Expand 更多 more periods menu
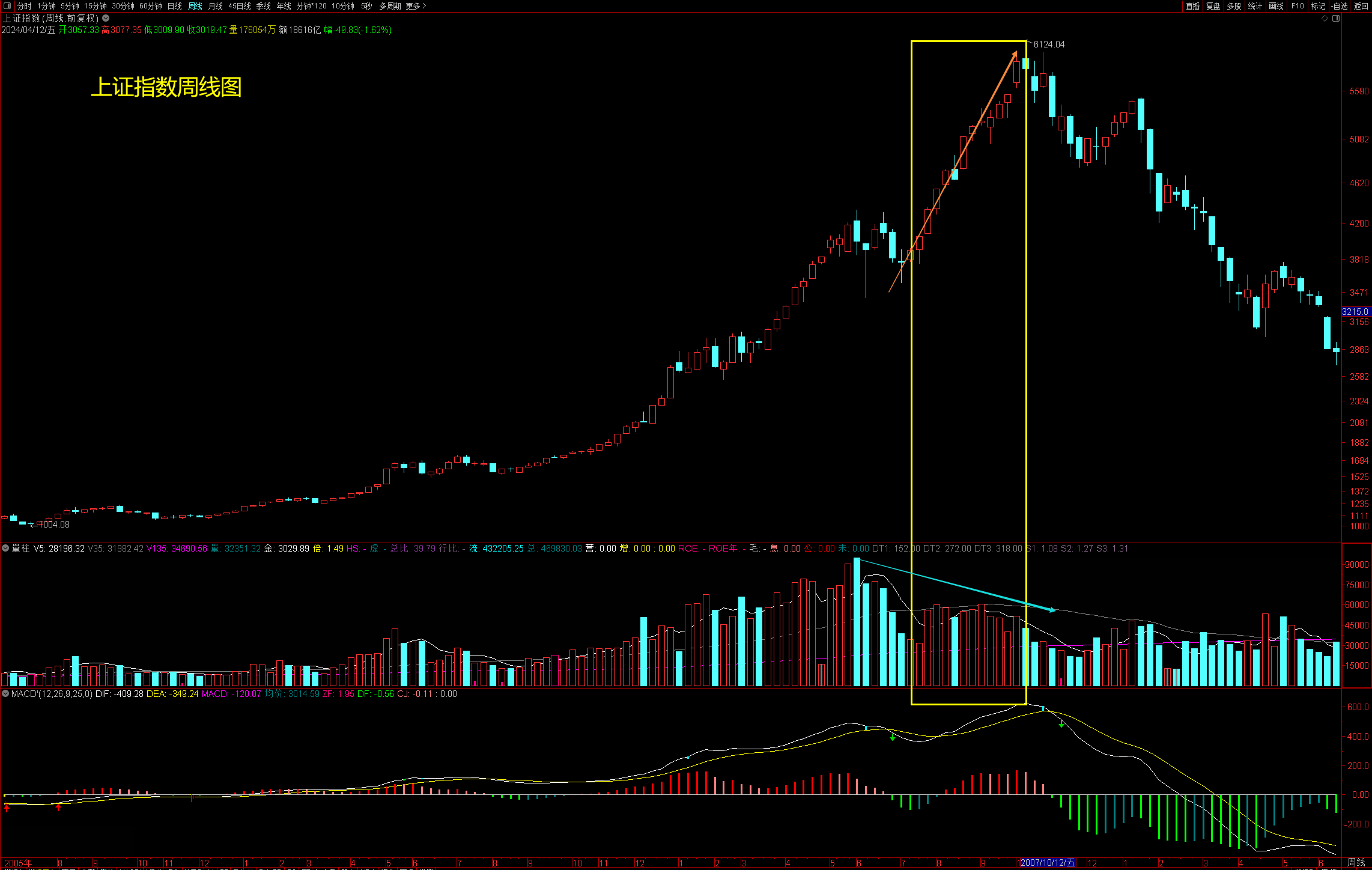1372x870 pixels. point(415,6)
